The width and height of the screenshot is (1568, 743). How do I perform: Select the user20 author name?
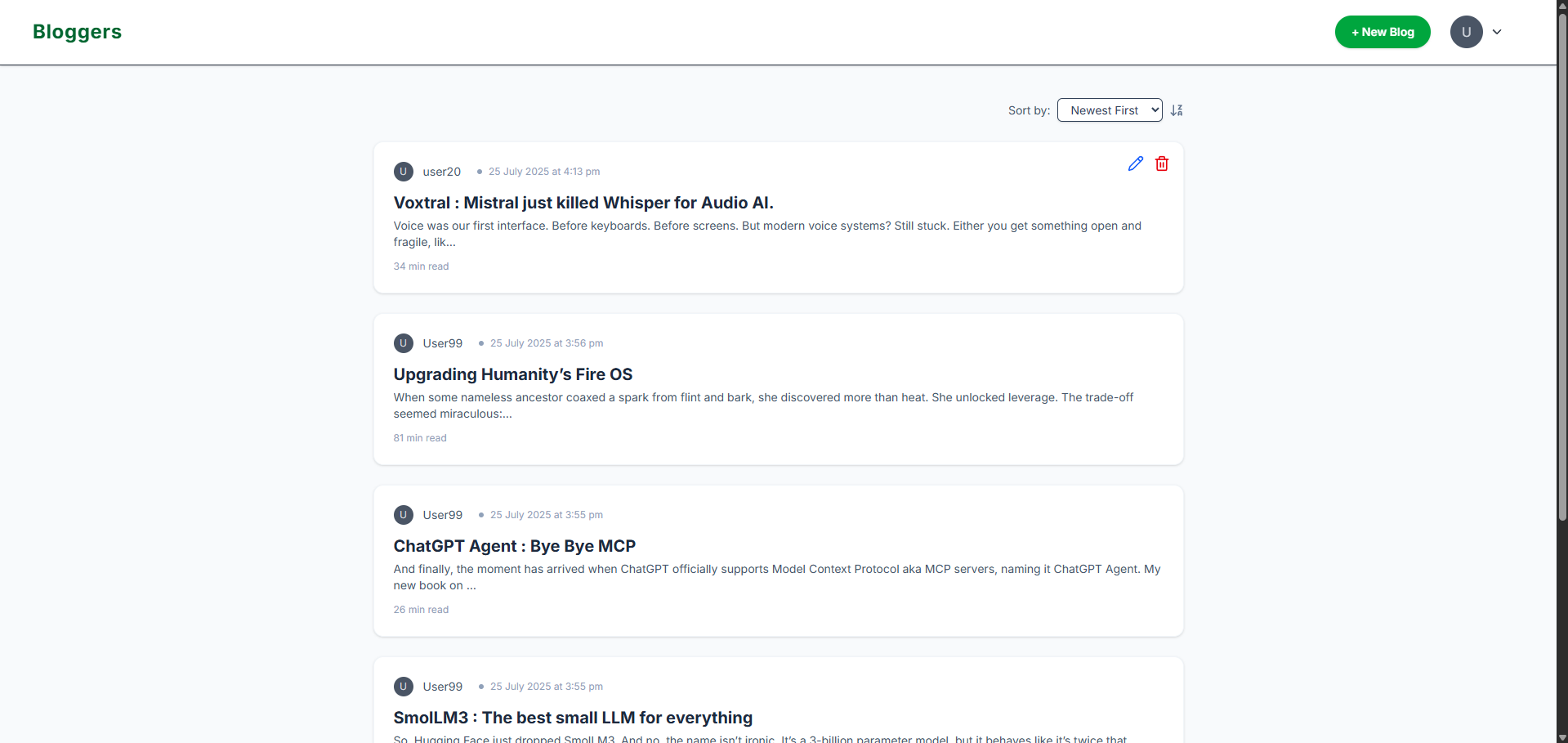(x=442, y=172)
